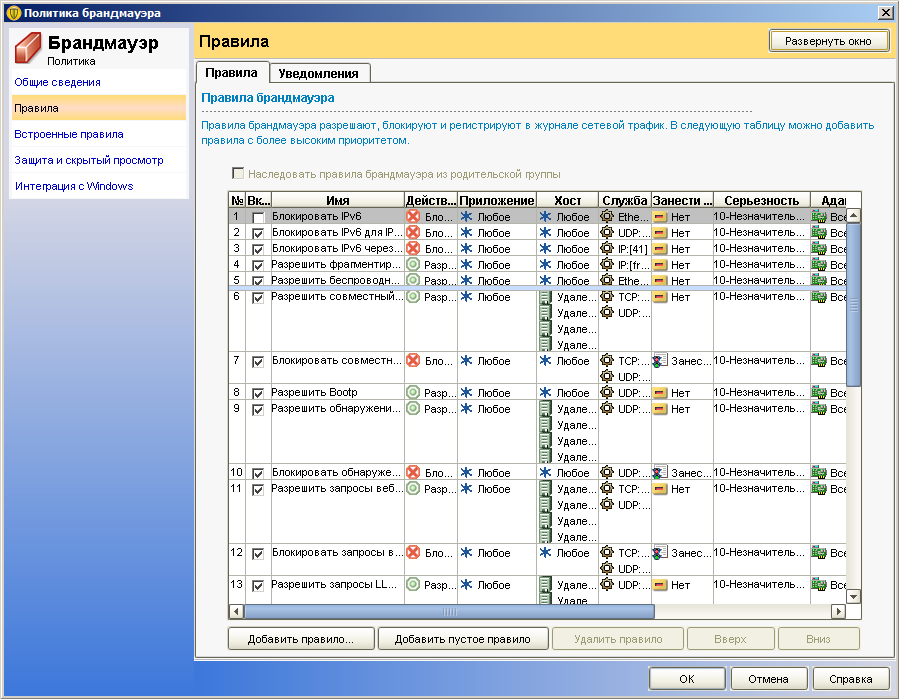Click the horizontal scrollbar right arrow
The width and height of the screenshot is (899, 699).
pyautogui.click(x=839, y=611)
